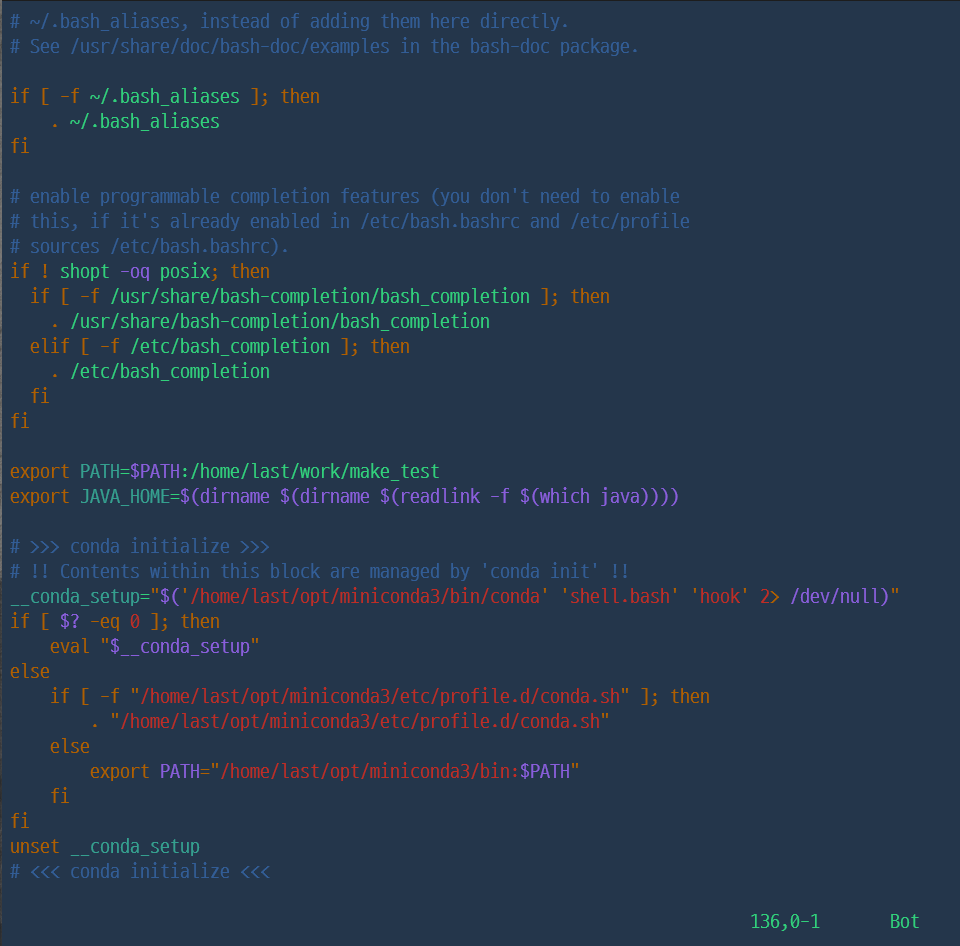Click the '__conda_setup=' assignment line
960x946 pixels.
coord(455,596)
